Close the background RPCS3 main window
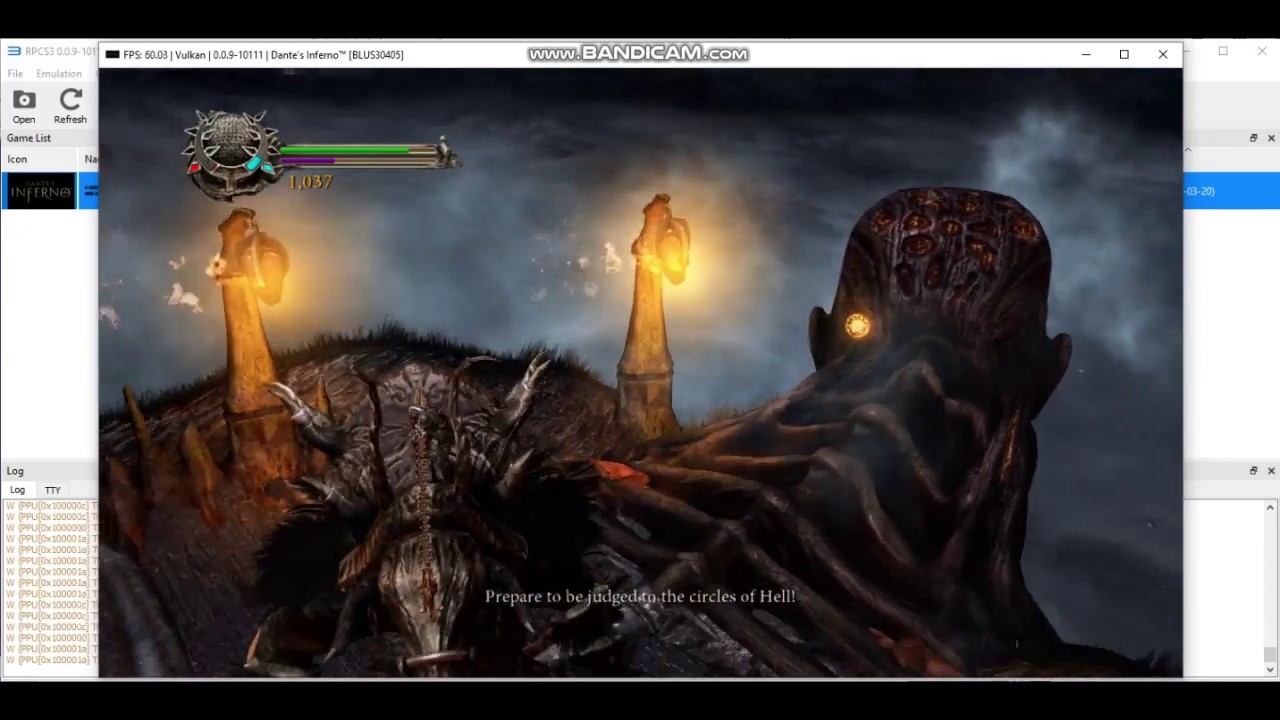Image resolution: width=1280 pixels, height=720 pixels. click(x=1262, y=51)
